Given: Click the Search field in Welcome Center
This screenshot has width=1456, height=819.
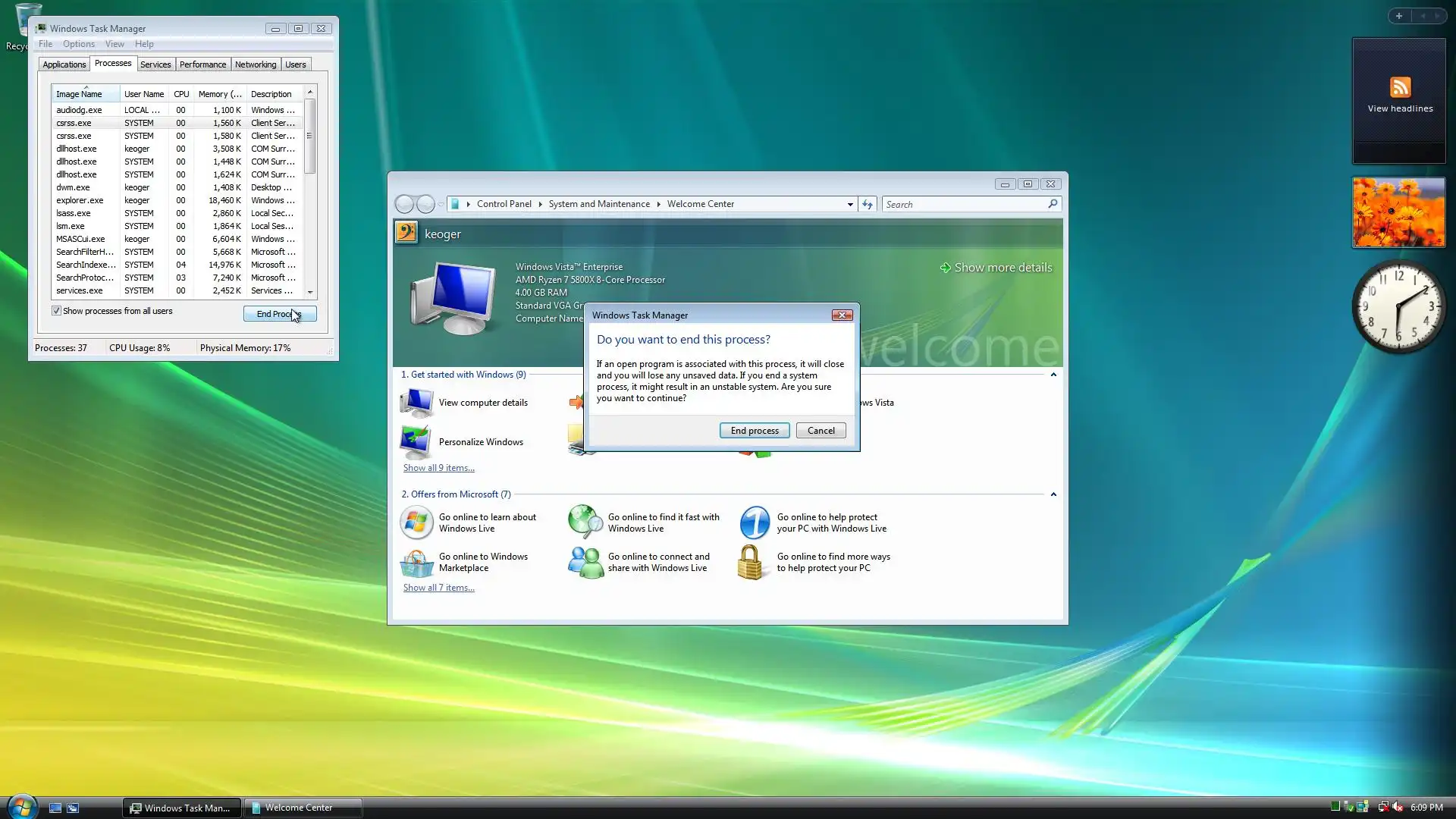Looking at the screenshot, I should [963, 204].
